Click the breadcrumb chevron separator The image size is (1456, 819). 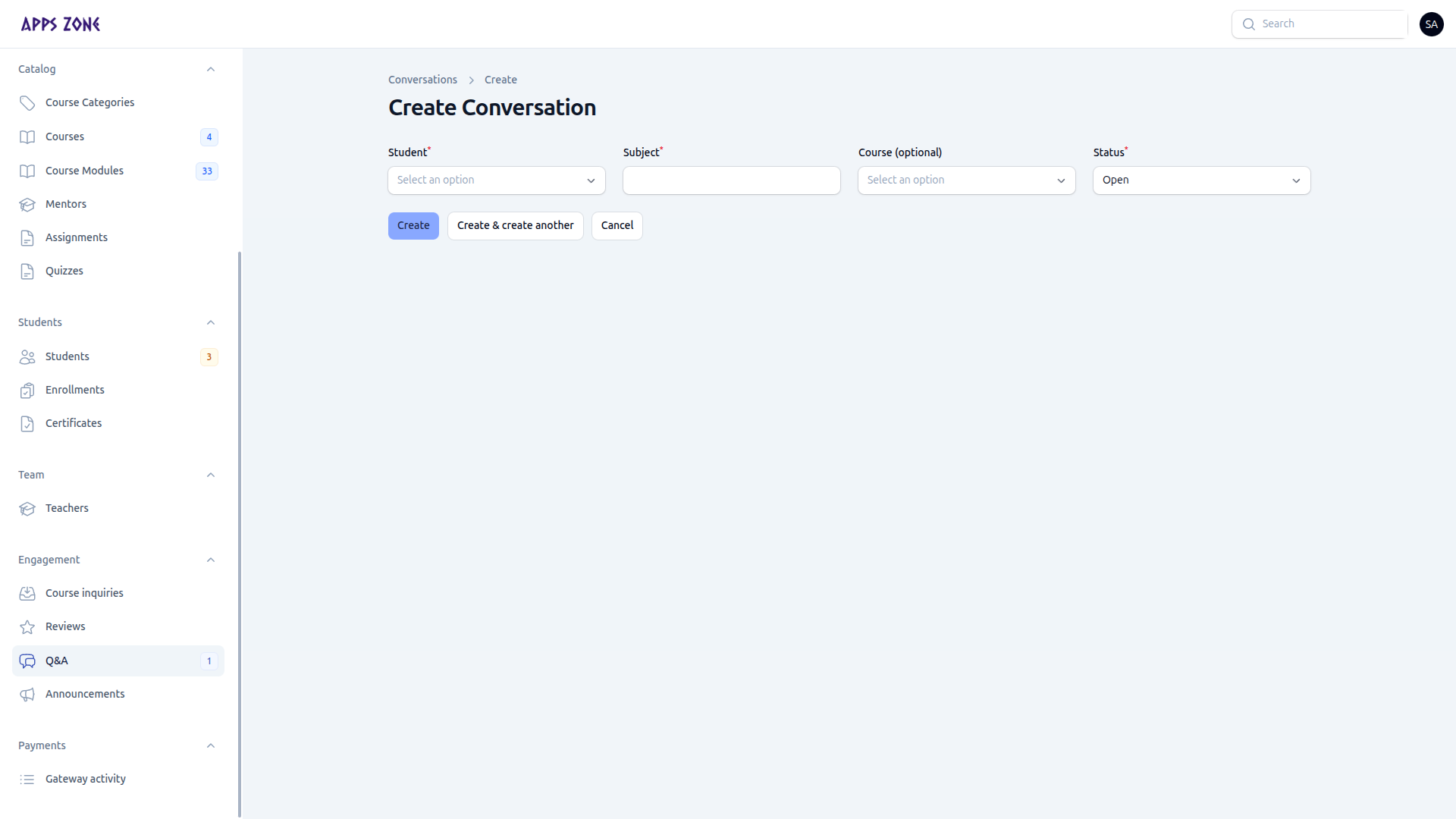point(471,80)
